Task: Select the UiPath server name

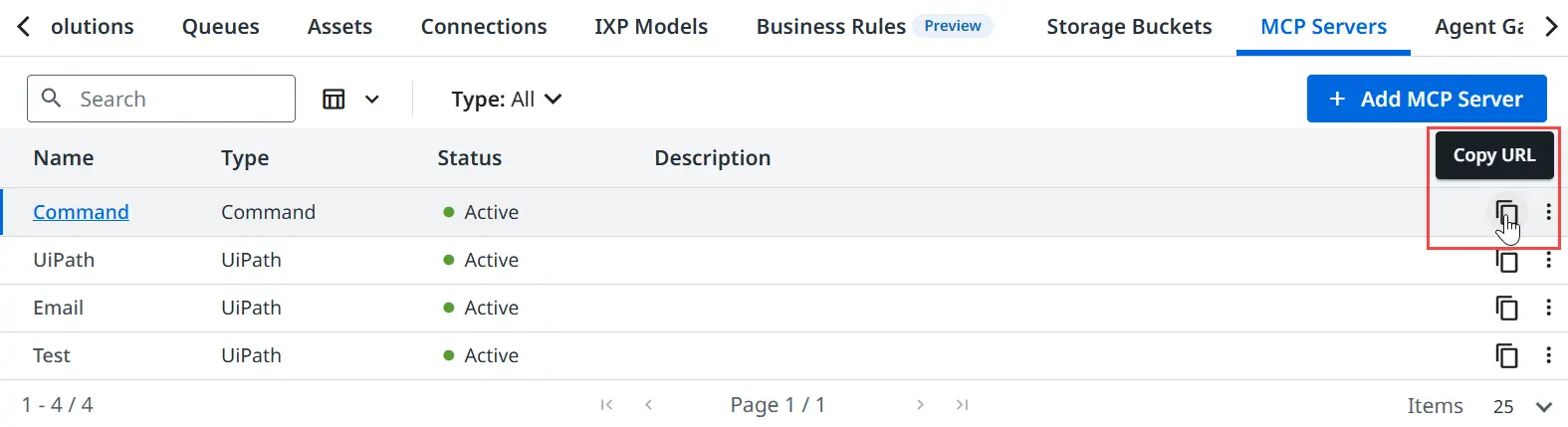Action: [64, 260]
